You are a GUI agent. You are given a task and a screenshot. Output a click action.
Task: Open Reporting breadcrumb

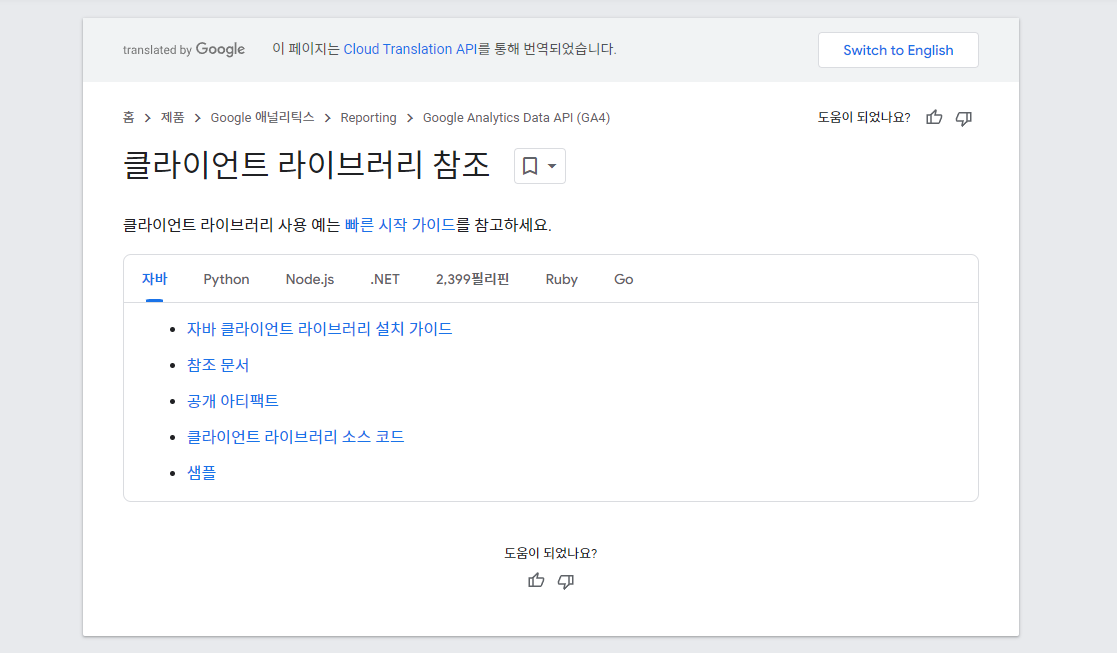point(368,117)
